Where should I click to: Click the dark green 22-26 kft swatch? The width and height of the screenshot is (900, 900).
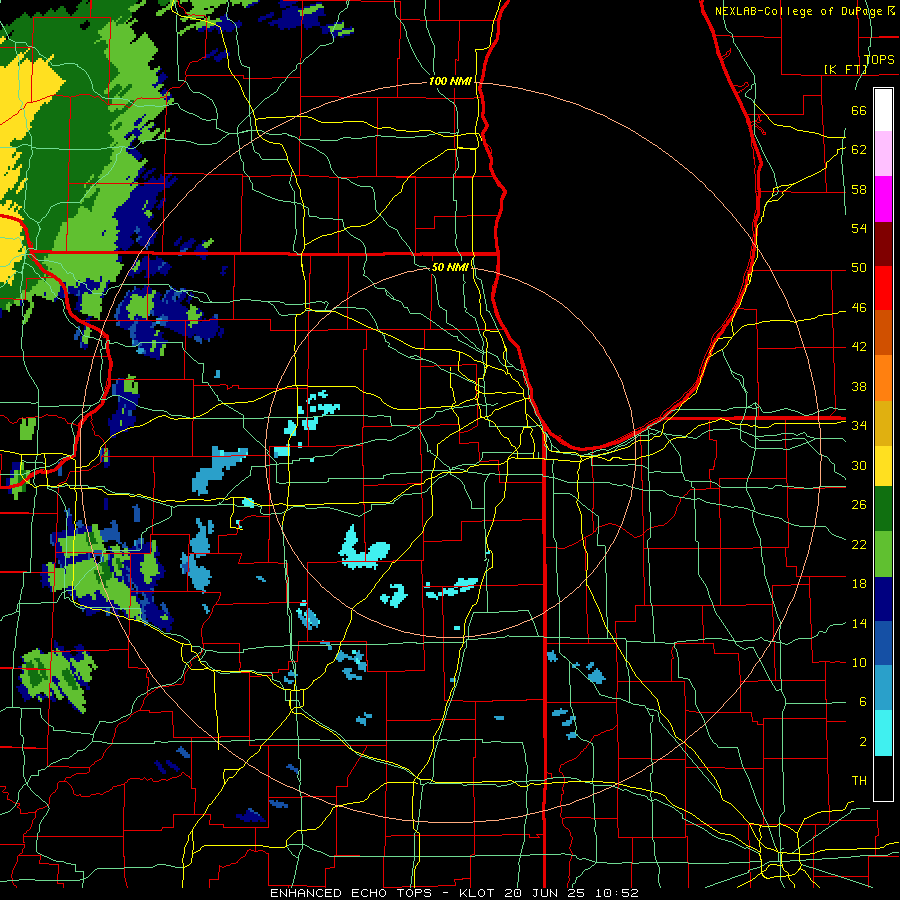click(x=883, y=509)
